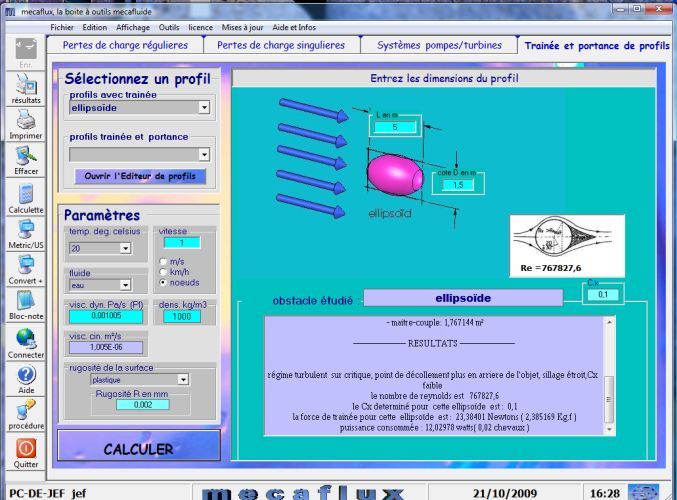Select the noeuds speed unit
Screen dimensions: 677x500
click(x=164, y=282)
